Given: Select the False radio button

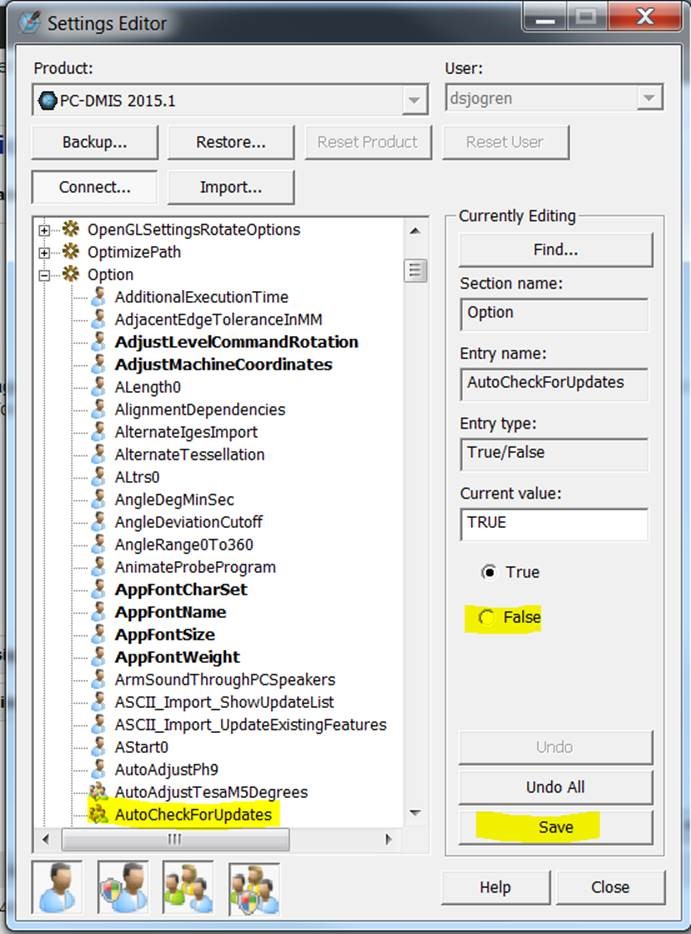Looking at the screenshot, I should point(486,617).
